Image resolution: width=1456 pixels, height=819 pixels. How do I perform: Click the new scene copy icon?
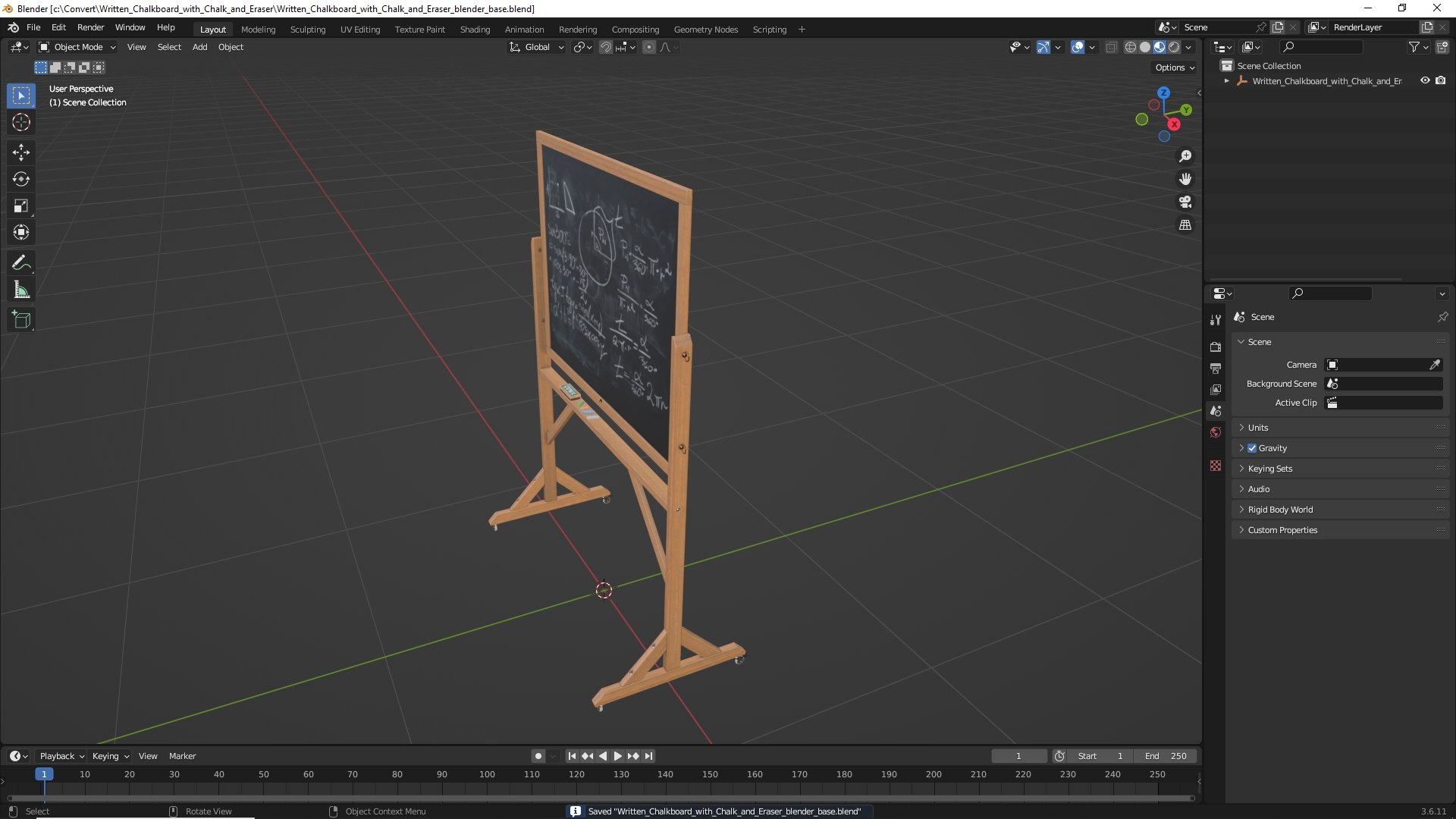coord(1278,27)
